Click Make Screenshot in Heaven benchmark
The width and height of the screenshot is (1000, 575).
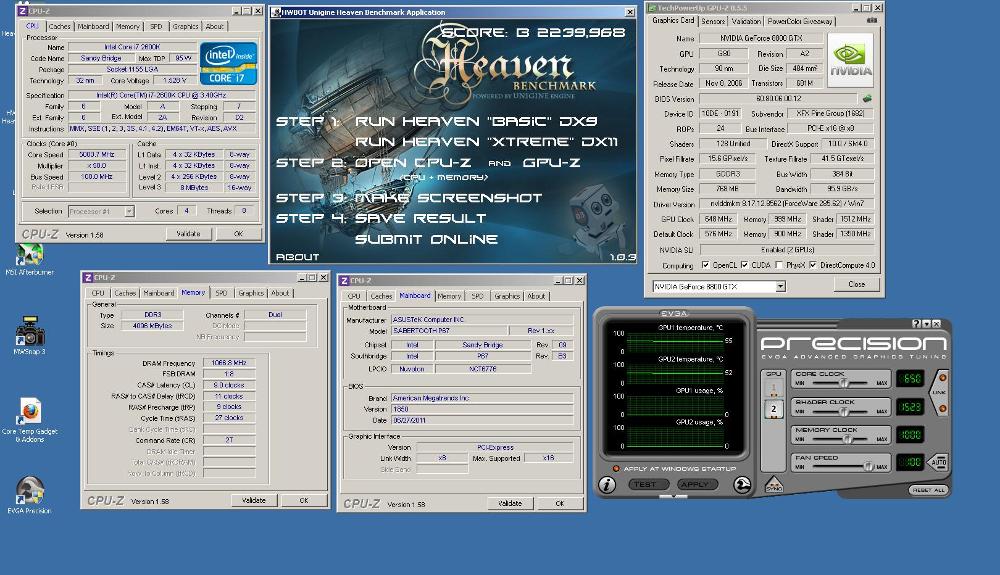coord(448,198)
